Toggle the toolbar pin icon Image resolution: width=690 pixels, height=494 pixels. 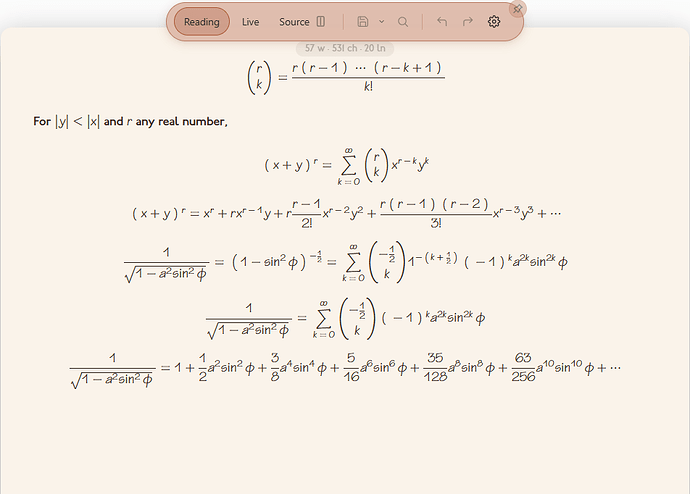tap(518, 9)
